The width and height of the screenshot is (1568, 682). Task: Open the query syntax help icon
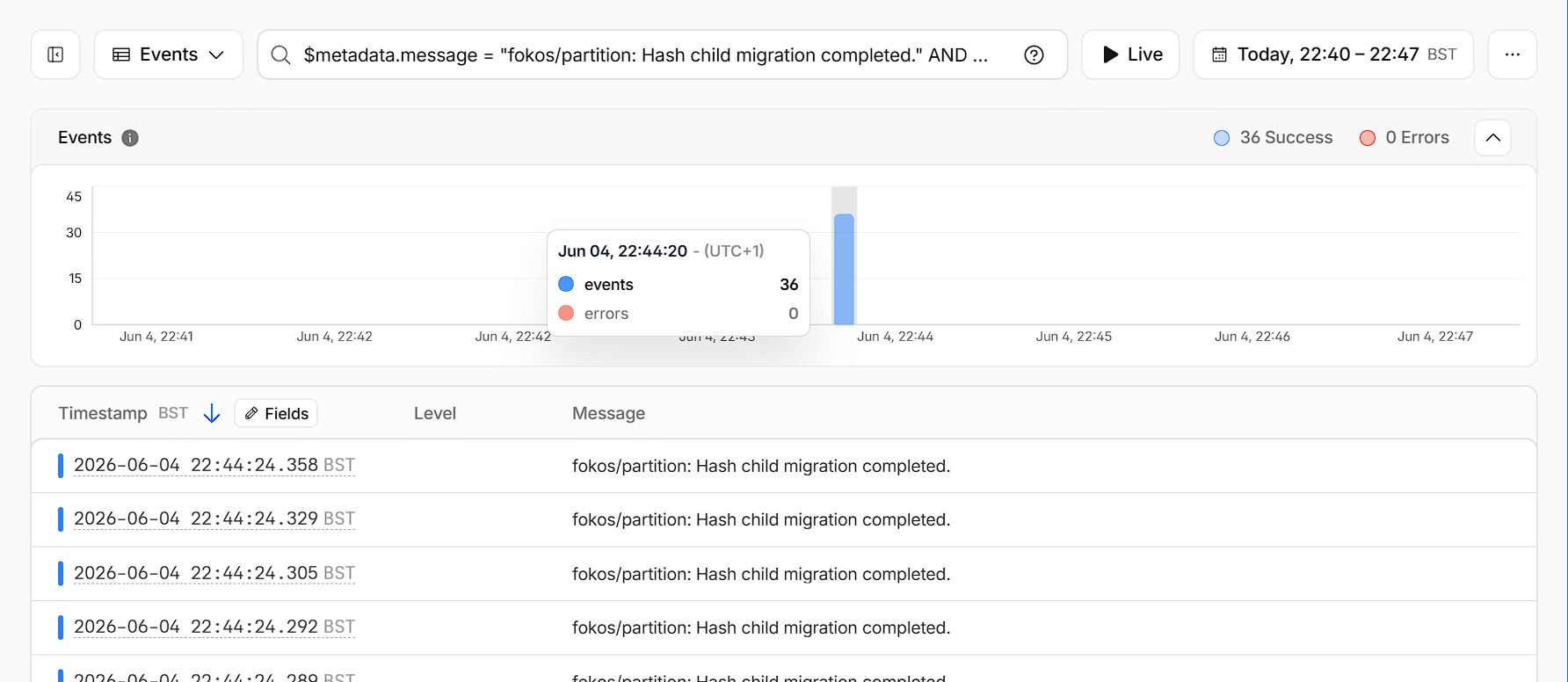tap(1034, 54)
